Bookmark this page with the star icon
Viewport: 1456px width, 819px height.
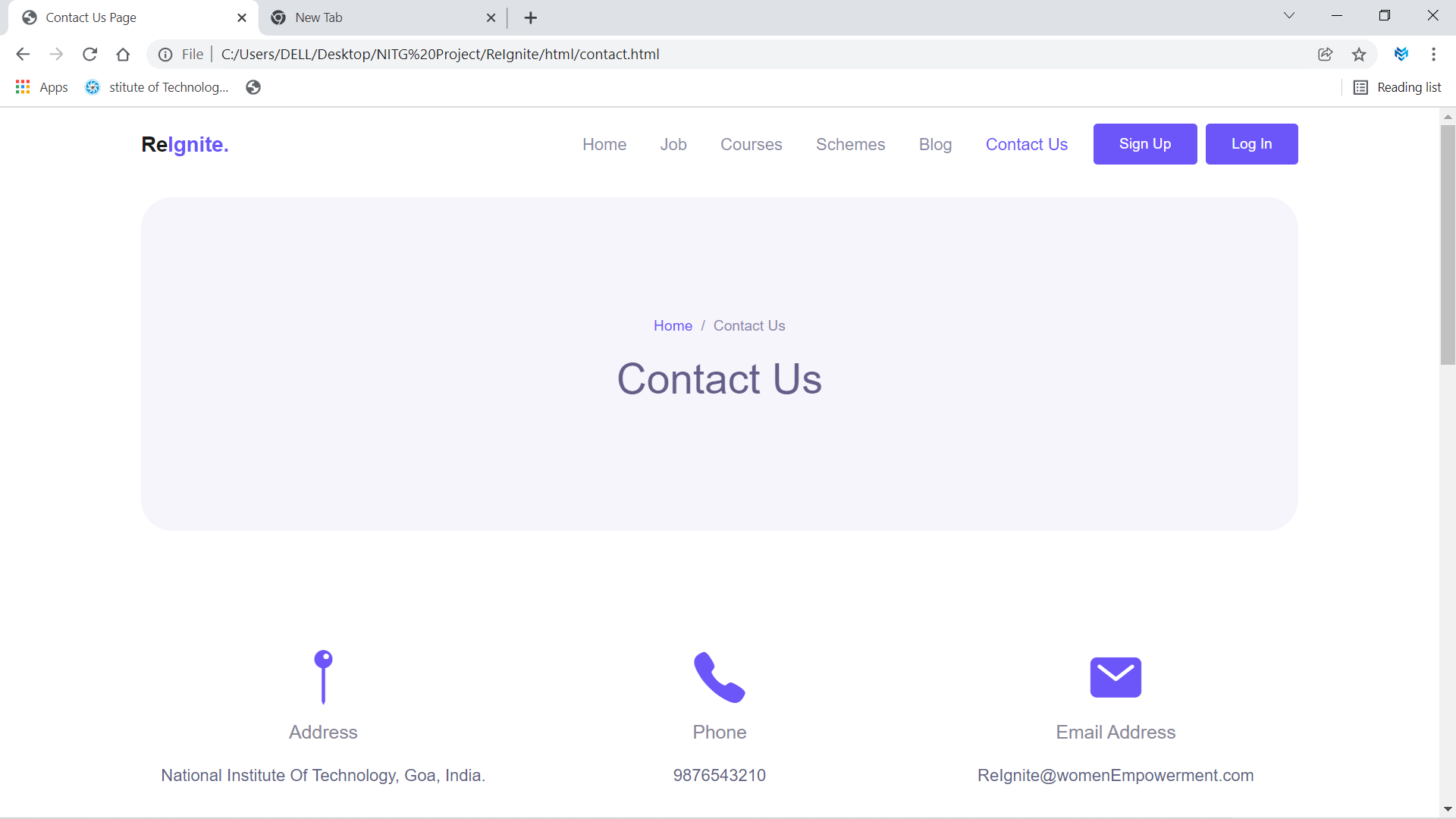pyautogui.click(x=1359, y=54)
